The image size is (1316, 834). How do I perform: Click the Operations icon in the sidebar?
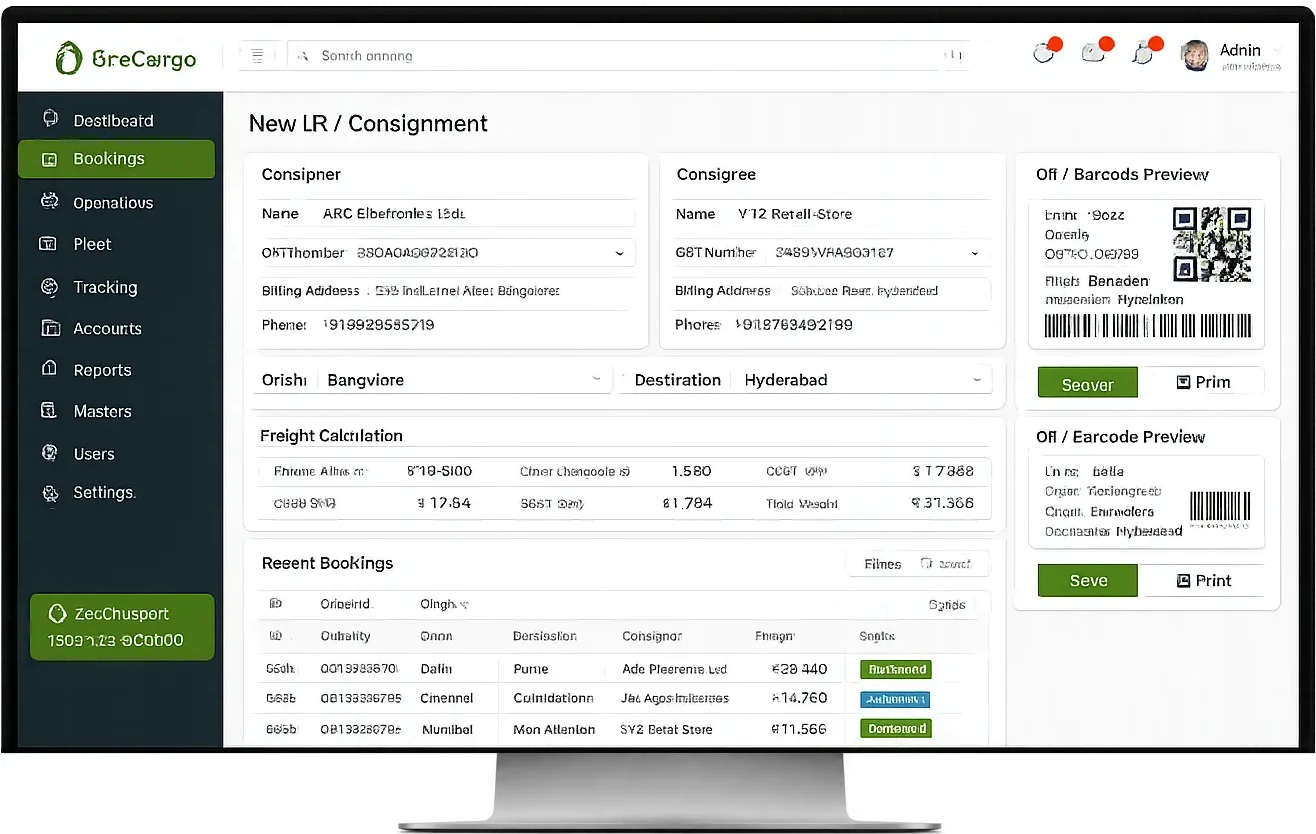(49, 201)
